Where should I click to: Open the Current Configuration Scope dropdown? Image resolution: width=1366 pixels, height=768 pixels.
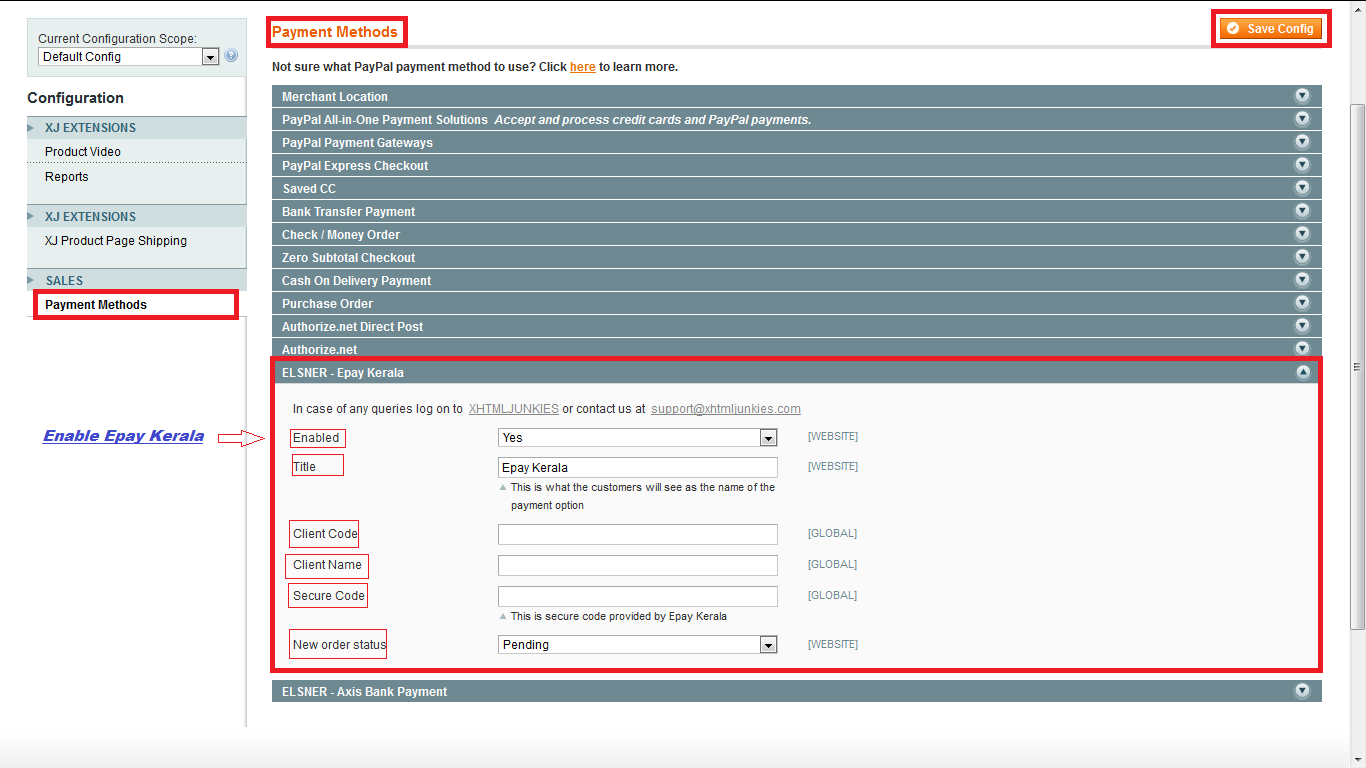(128, 57)
